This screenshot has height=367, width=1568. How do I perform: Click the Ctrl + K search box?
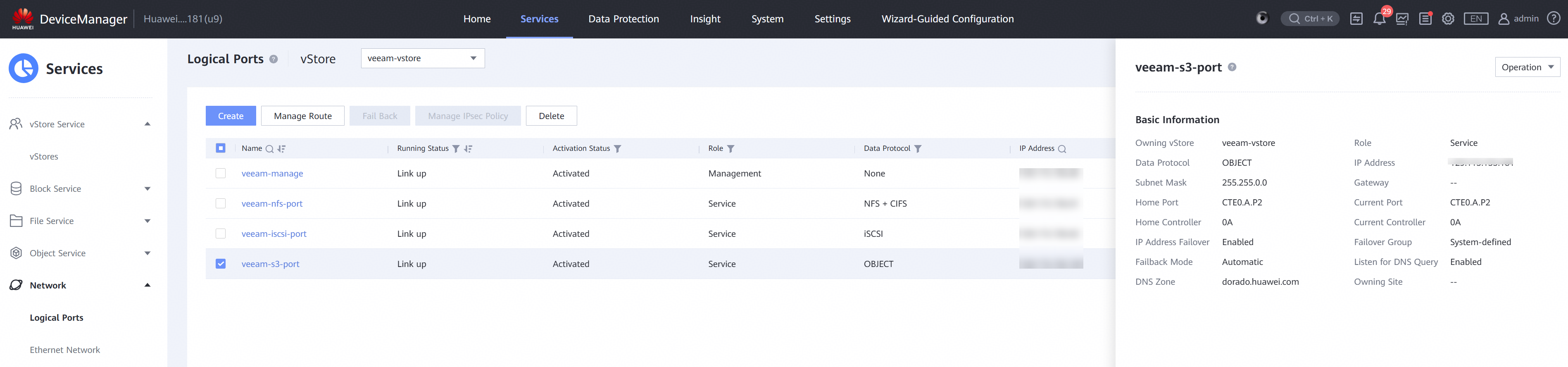(x=1310, y=19)
